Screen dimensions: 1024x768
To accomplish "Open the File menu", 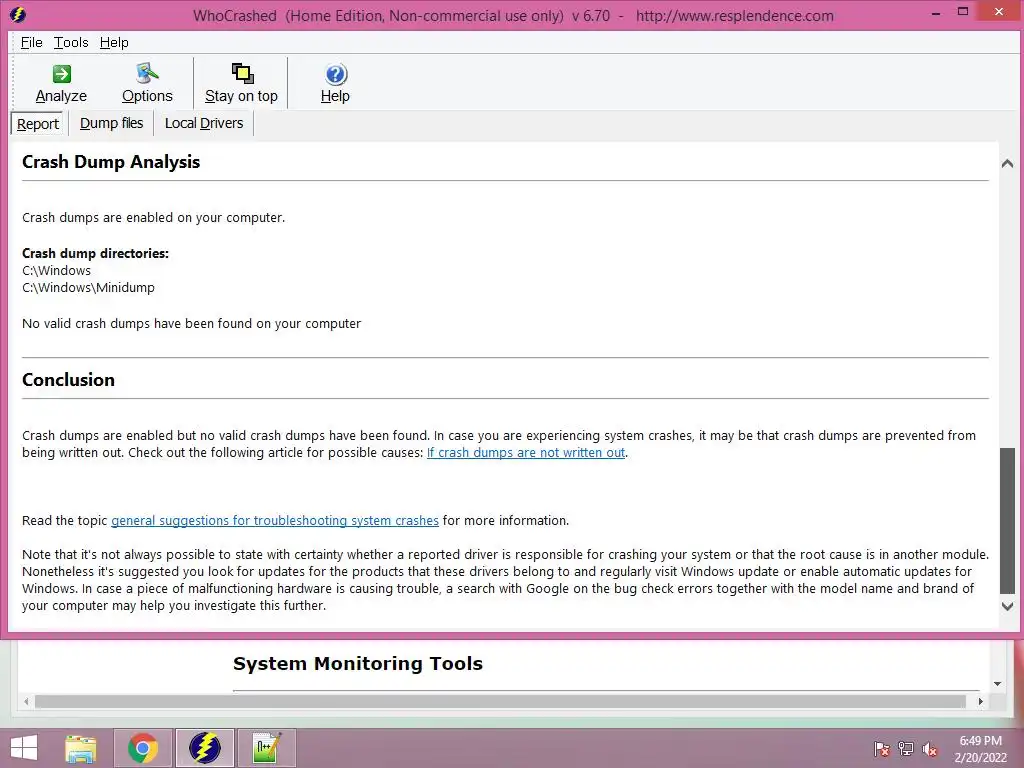I will coord(31,42).
